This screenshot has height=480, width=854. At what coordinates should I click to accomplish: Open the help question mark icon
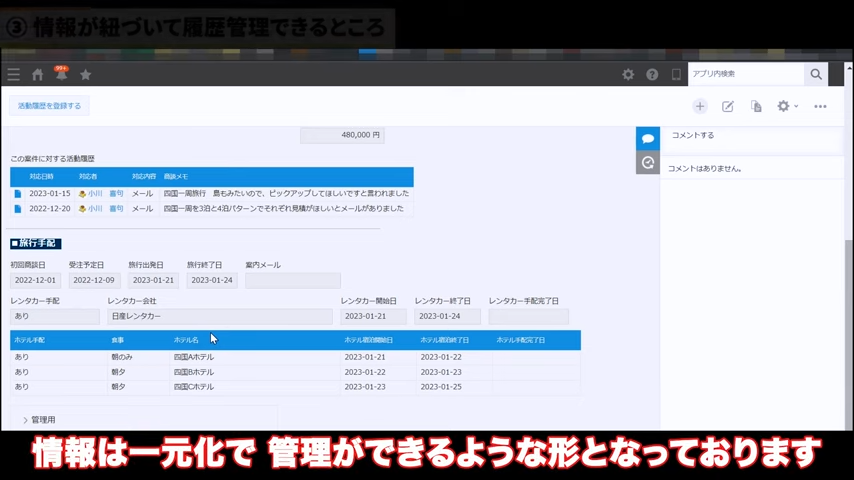coord(652,74)
